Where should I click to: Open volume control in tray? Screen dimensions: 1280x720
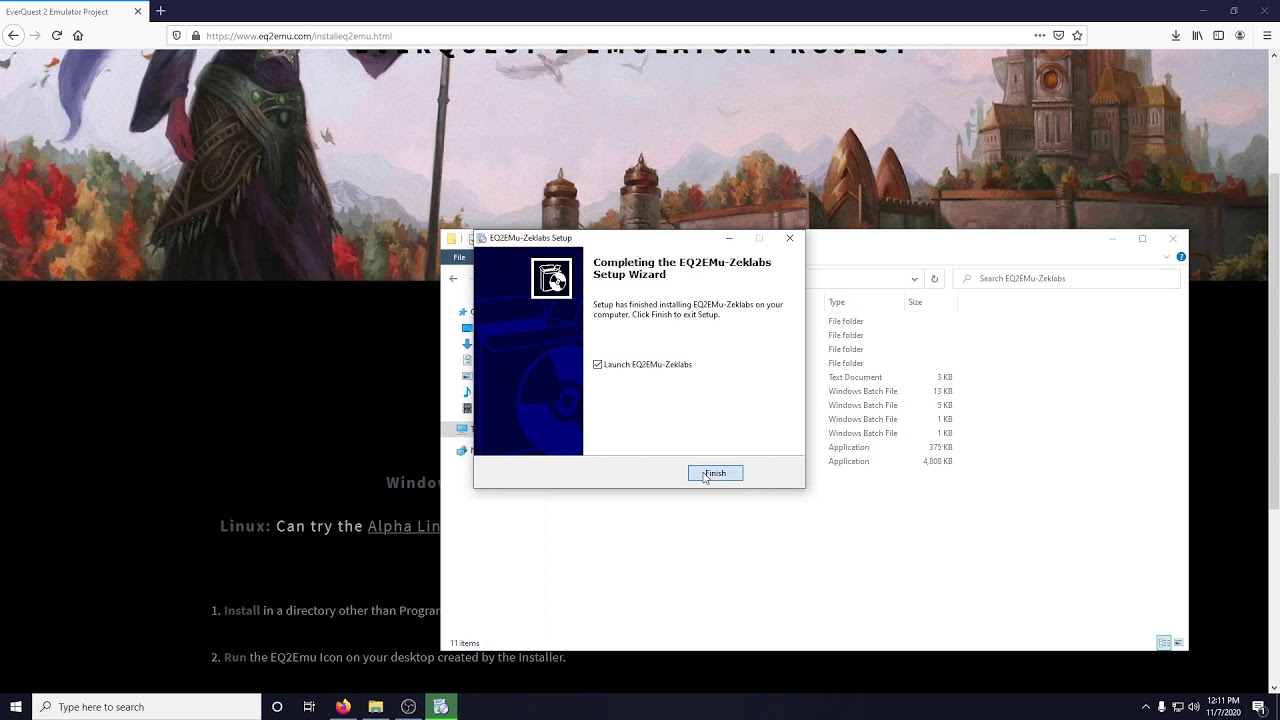coord(1194,707)
